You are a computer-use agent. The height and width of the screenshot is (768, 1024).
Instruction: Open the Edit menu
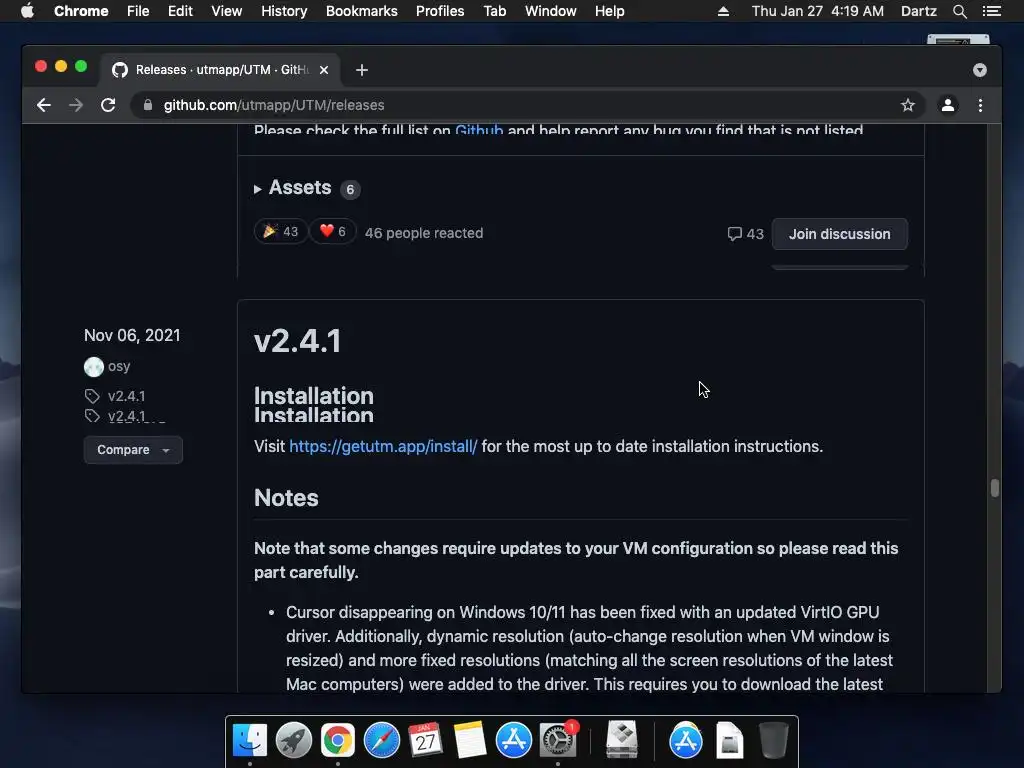coord(180,11)
